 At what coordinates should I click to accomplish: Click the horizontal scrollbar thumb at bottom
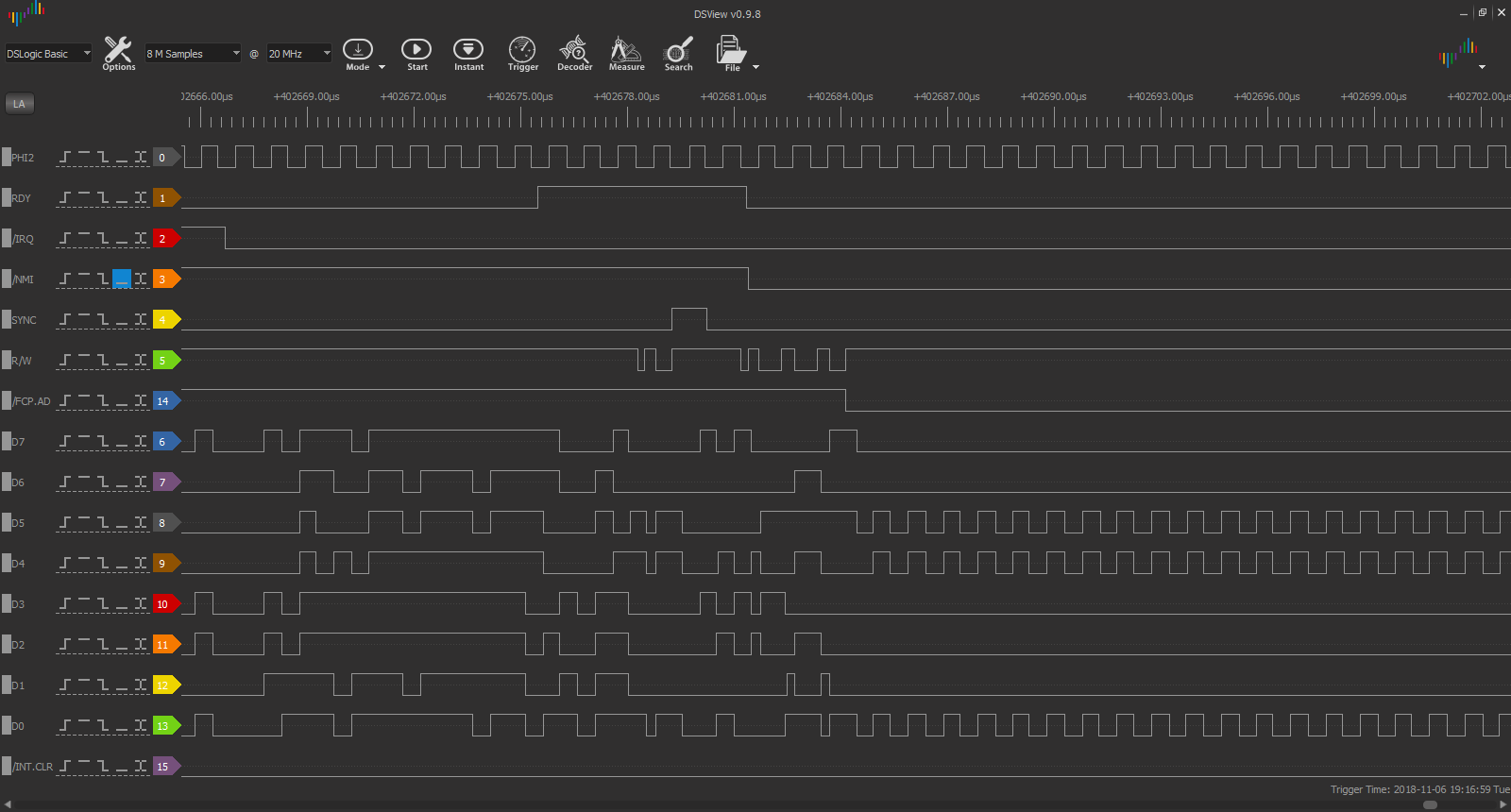pos(1430,804)
